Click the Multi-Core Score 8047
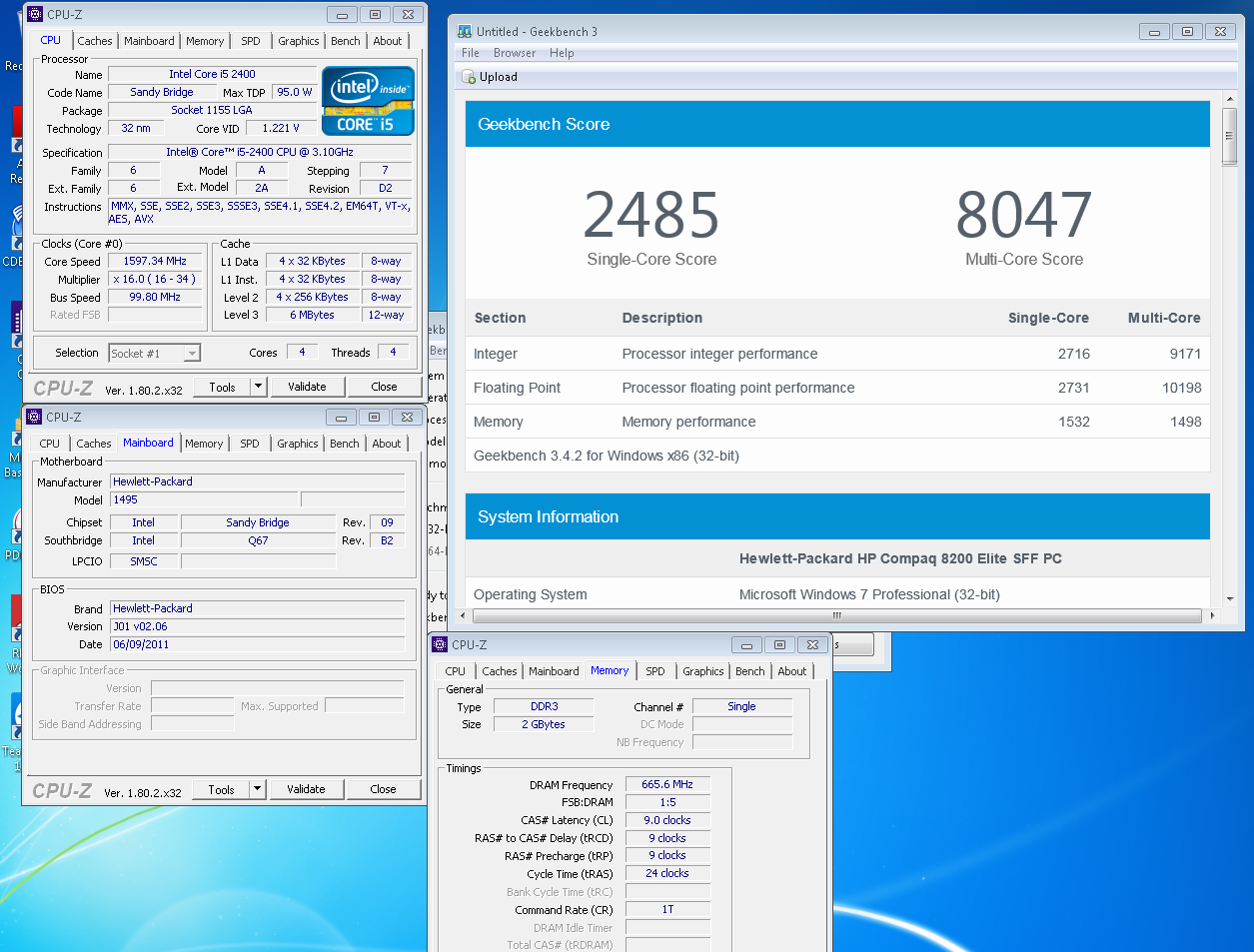 click(1024, 215)
